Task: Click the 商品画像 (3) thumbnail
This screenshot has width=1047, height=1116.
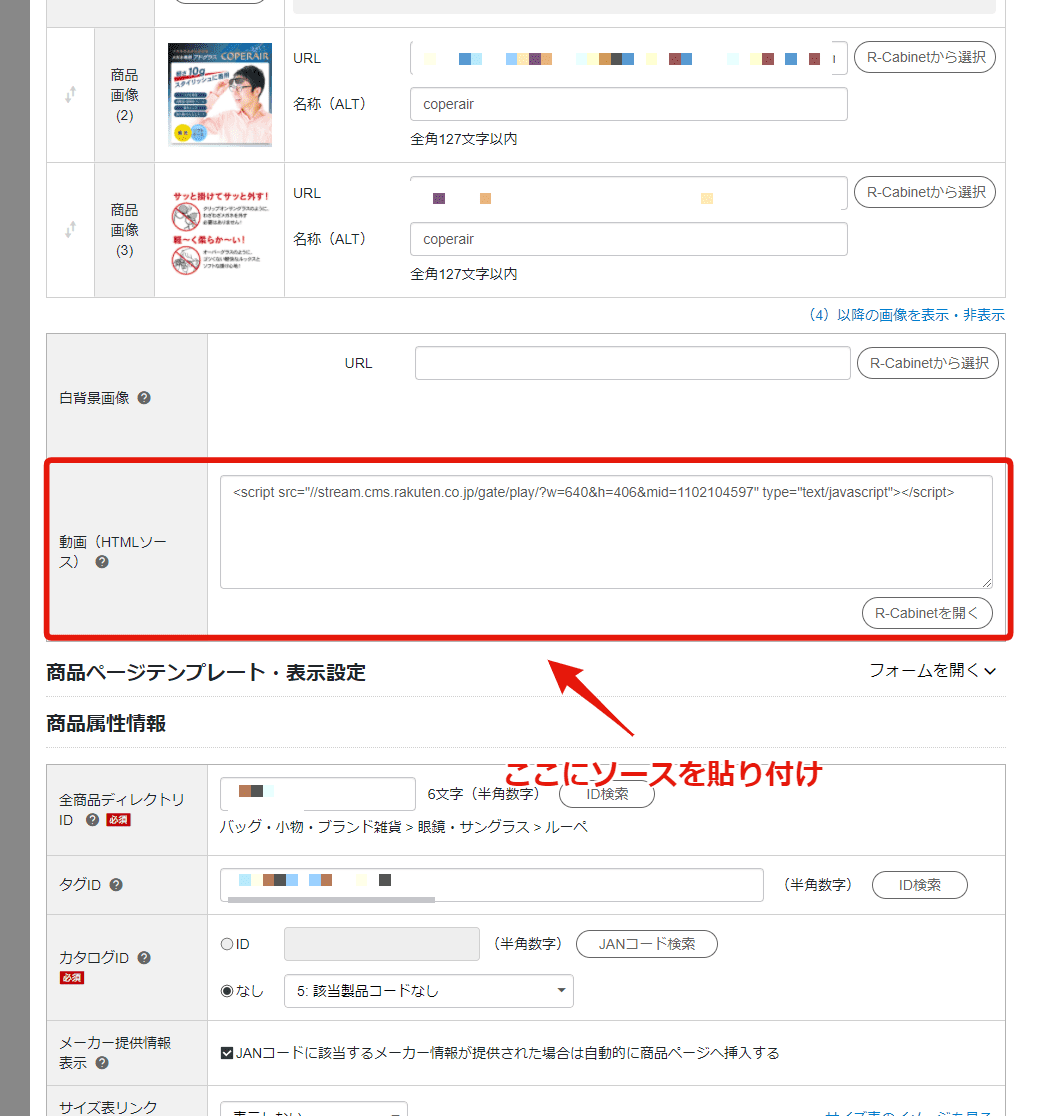Action: click(220, 230)
